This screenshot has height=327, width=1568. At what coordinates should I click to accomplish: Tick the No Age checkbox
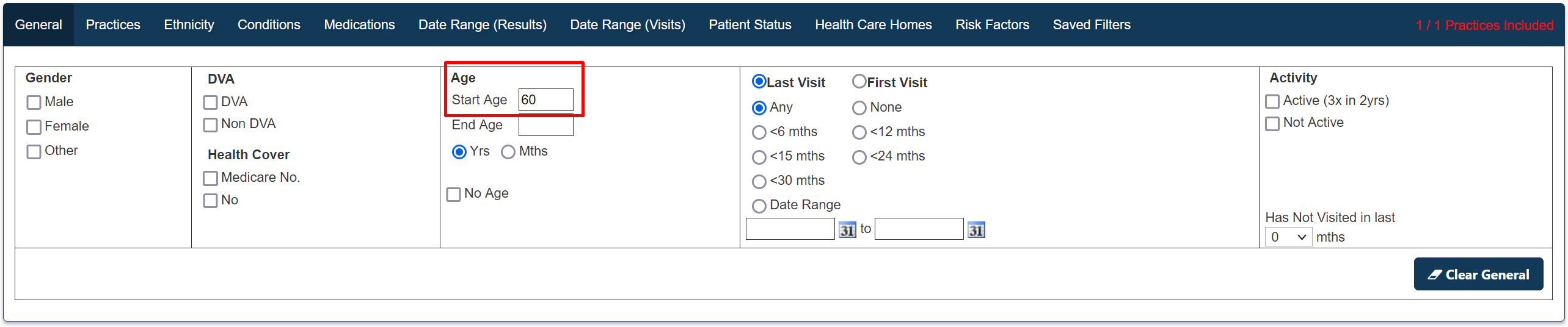click(453, 195)
